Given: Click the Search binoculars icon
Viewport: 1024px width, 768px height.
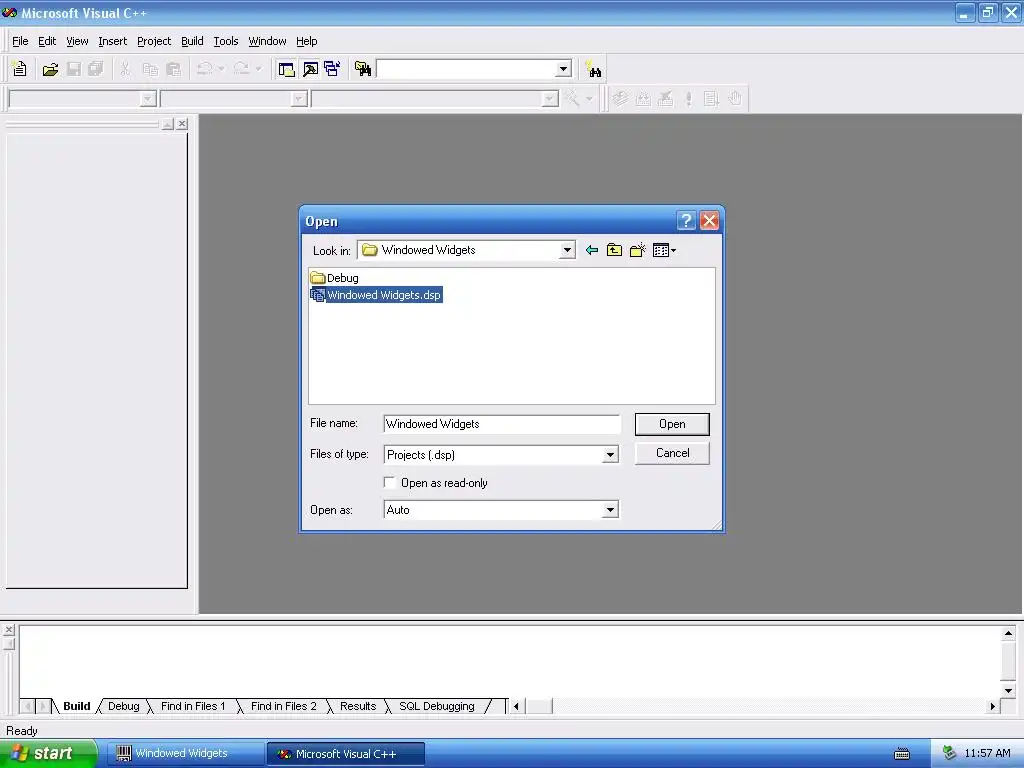Looking at the screenshot, I should [593, 69].
